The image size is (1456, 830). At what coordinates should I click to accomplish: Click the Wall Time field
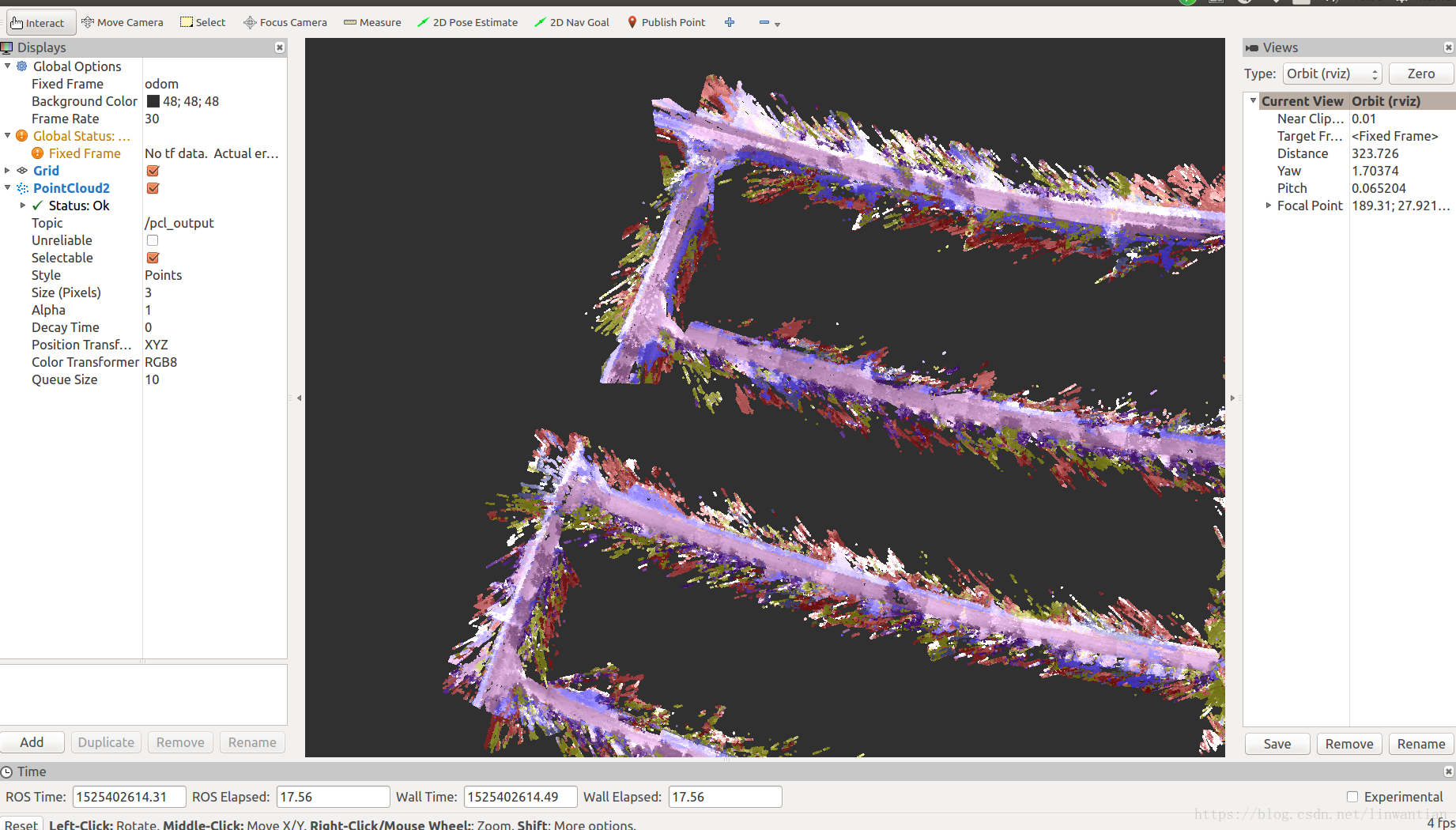tap(520, 797)
